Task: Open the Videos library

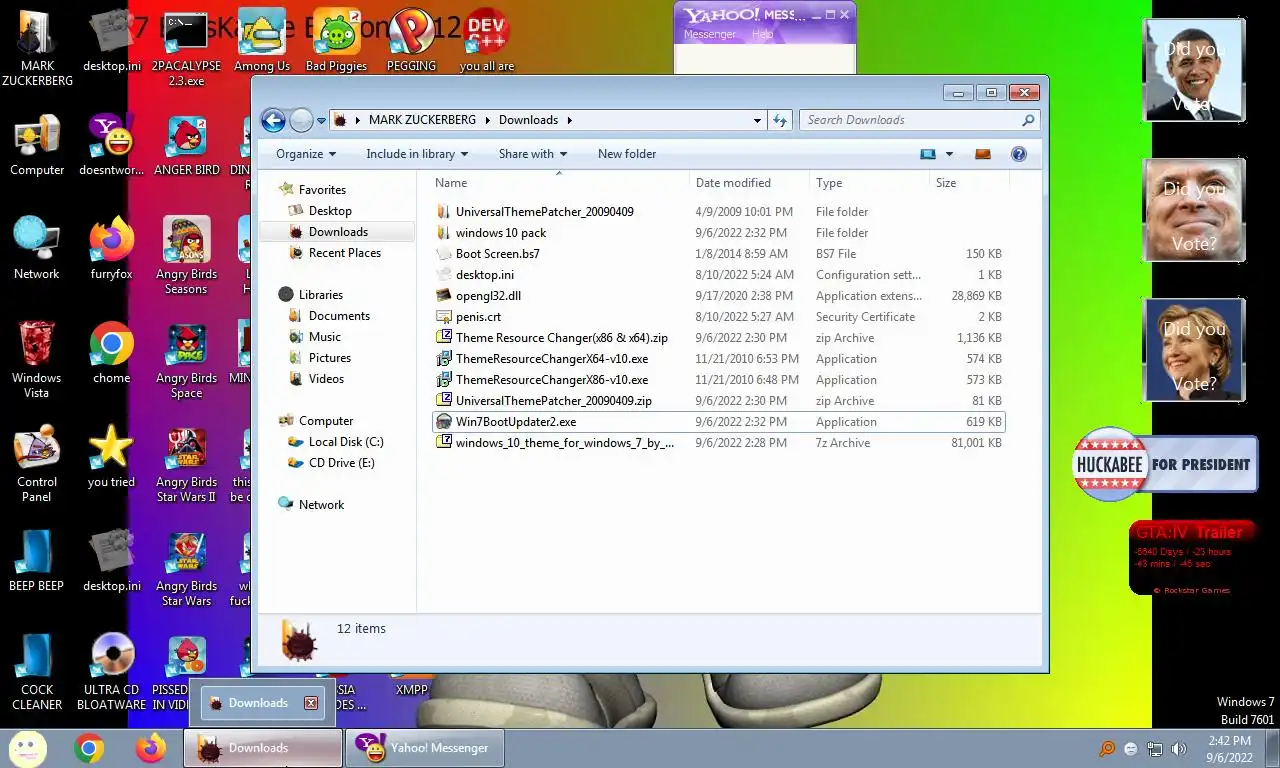Action: point(326,379)
